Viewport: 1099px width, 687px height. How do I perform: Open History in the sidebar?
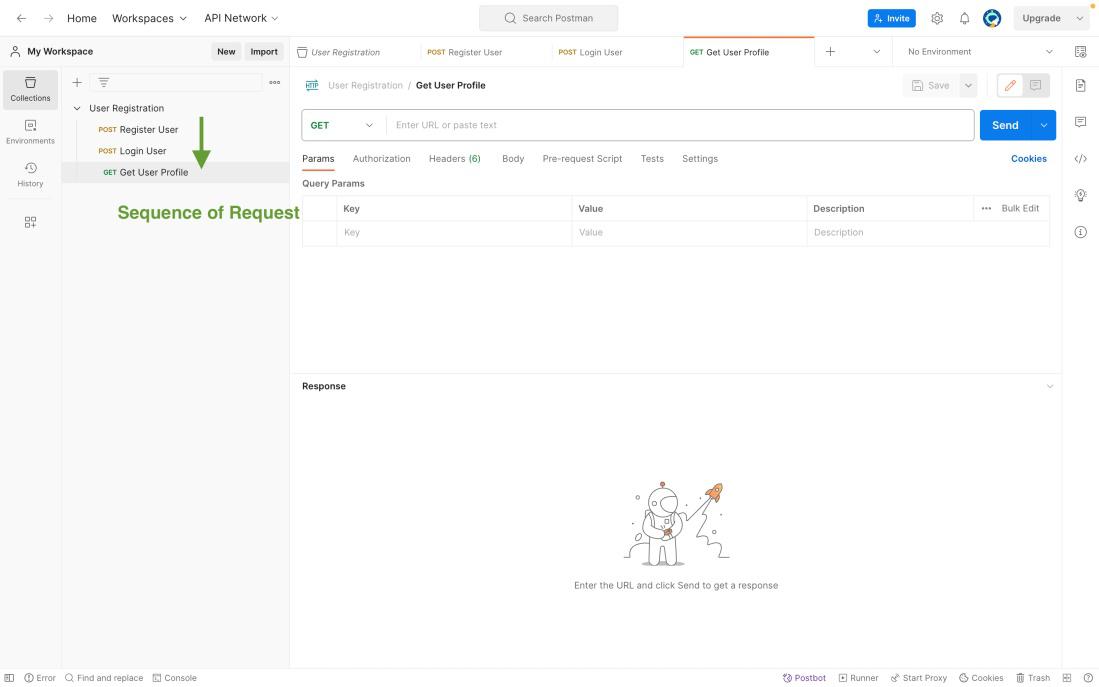pyautogui.click(x=30, y=175)
